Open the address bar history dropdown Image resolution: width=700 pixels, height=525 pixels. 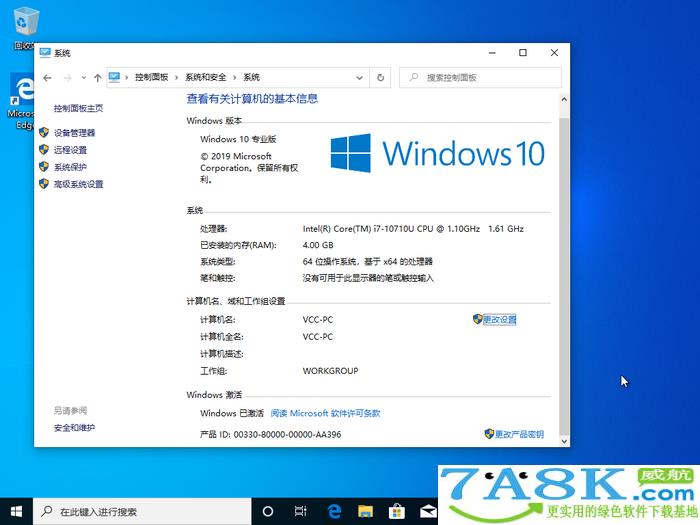click(359, 78)
